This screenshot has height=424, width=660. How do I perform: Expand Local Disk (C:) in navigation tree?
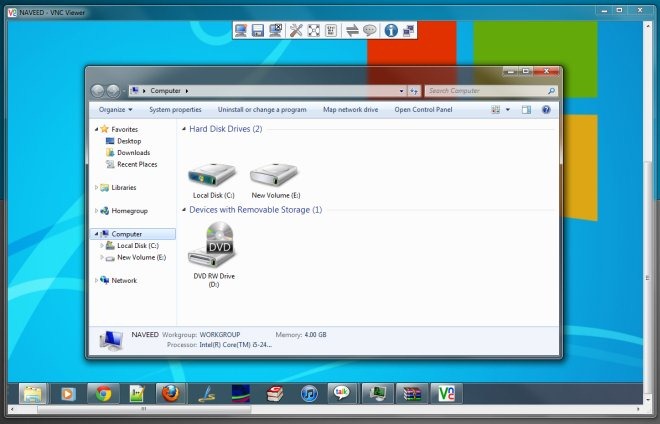click(102, 245)
